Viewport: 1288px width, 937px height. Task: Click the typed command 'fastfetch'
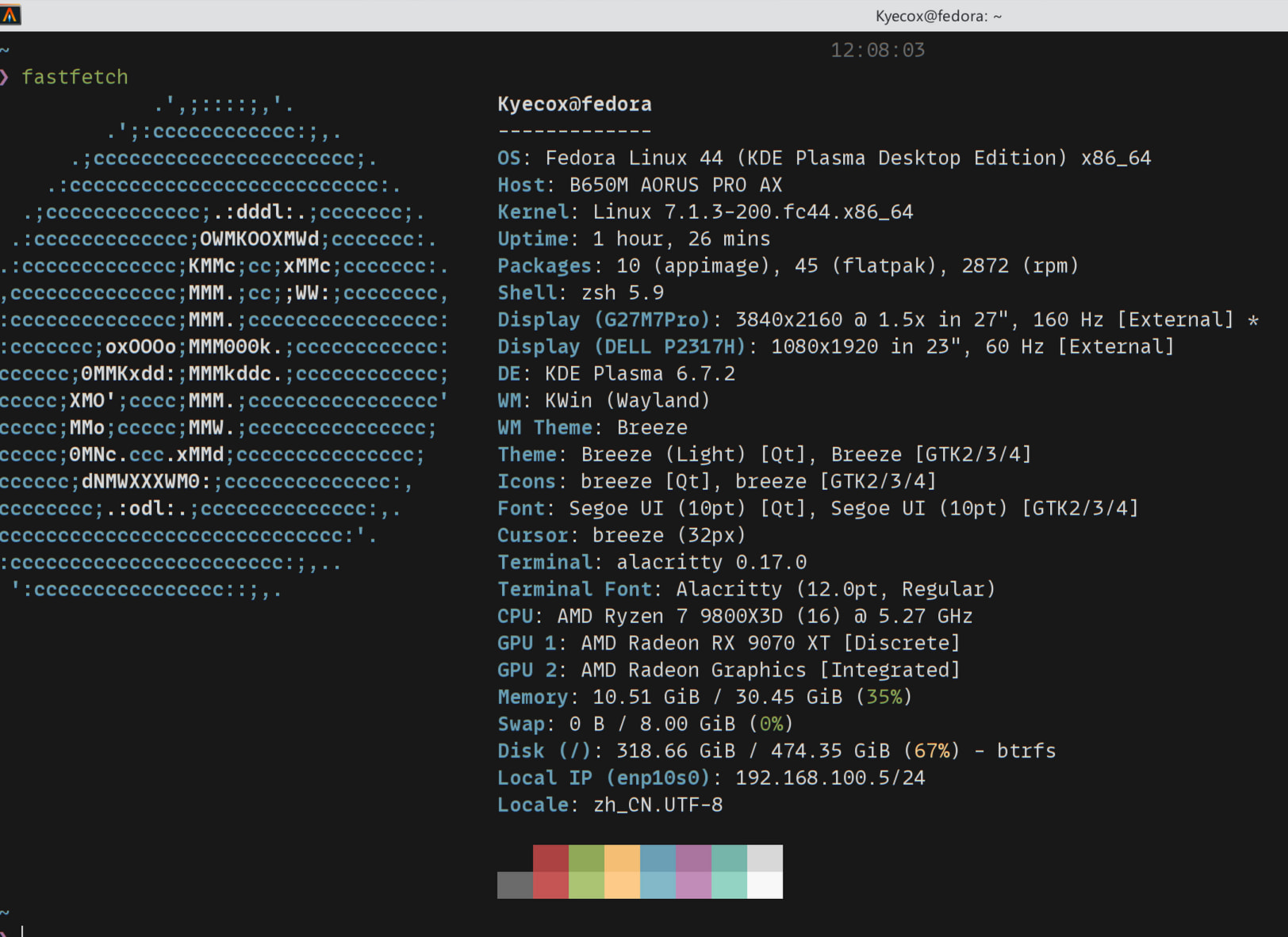point(75,77)
